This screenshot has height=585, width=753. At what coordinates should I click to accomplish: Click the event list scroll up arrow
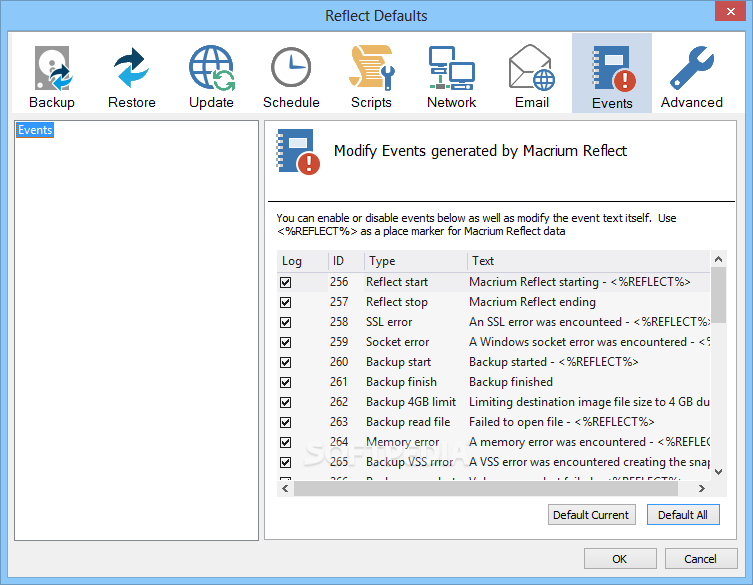tap(718, 259)
